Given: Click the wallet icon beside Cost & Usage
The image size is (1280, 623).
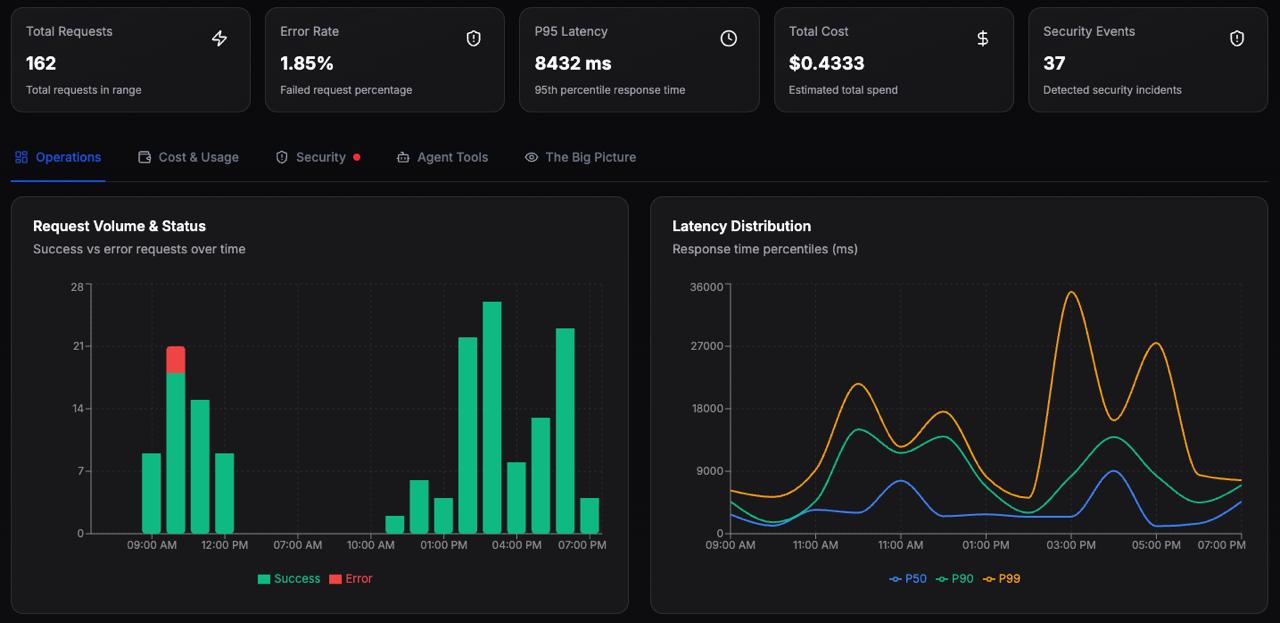Looking at the screenshot, I should click(144, 157).
